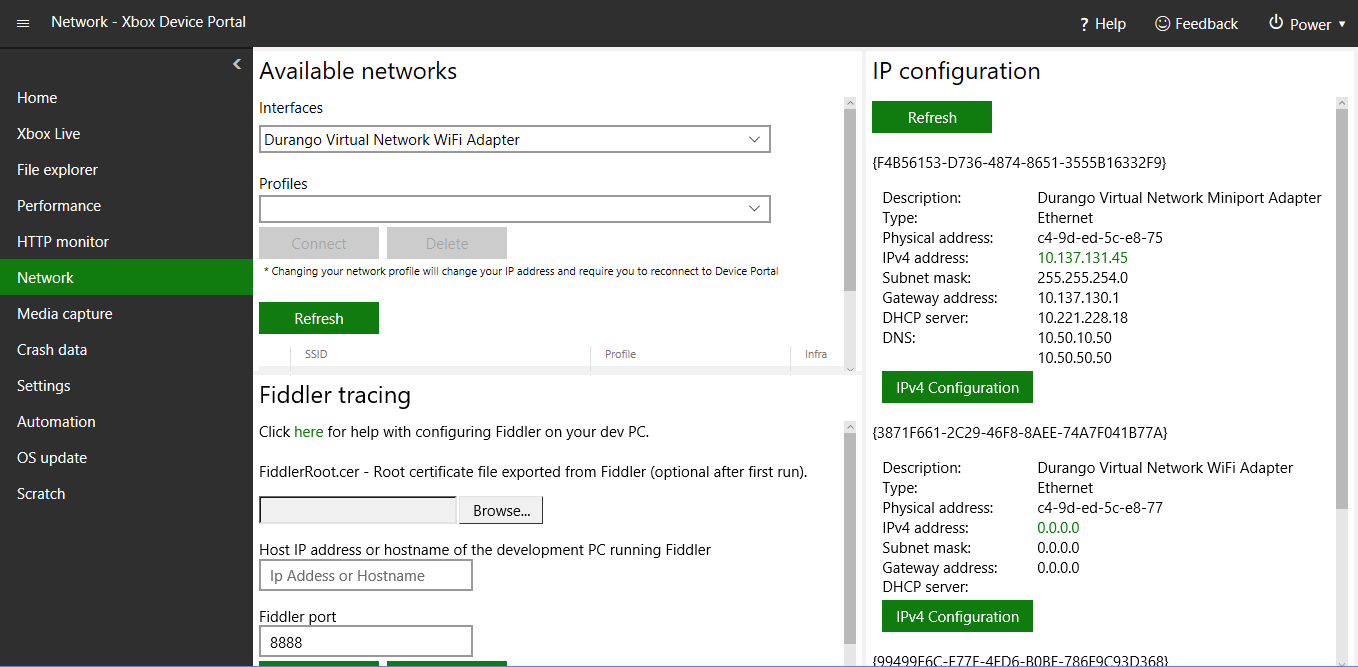
Task: Click the 'here' Fiddler help link
Action: 308,432
